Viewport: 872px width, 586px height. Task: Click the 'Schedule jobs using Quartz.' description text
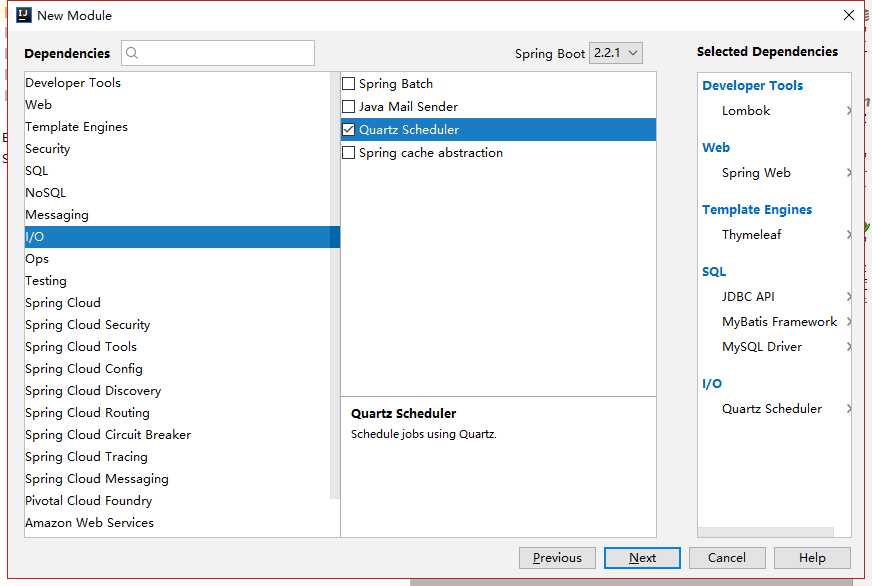click(x=423, y=434)
